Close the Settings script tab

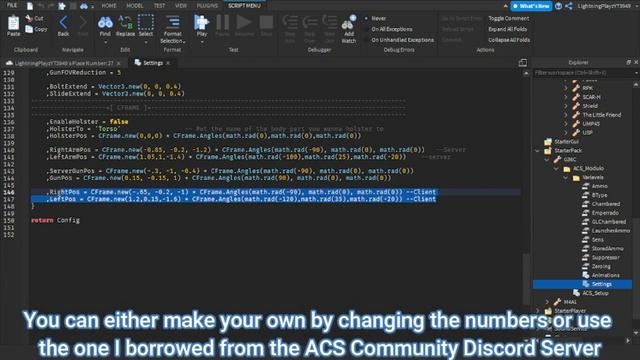point(168,63)
